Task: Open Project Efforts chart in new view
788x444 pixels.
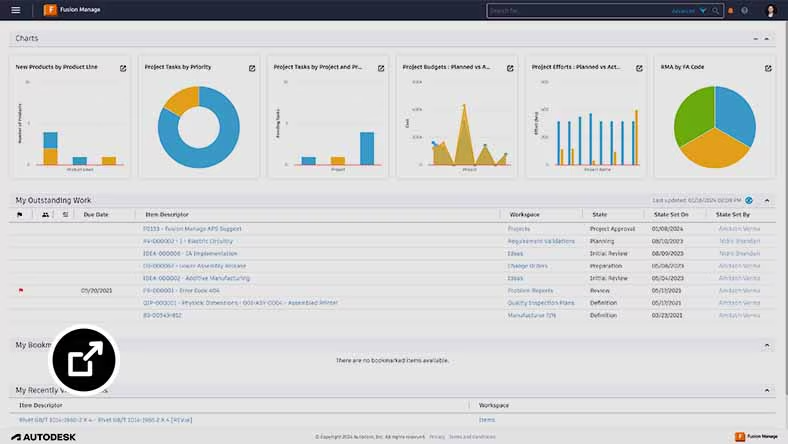Action: tap(639, 68)
